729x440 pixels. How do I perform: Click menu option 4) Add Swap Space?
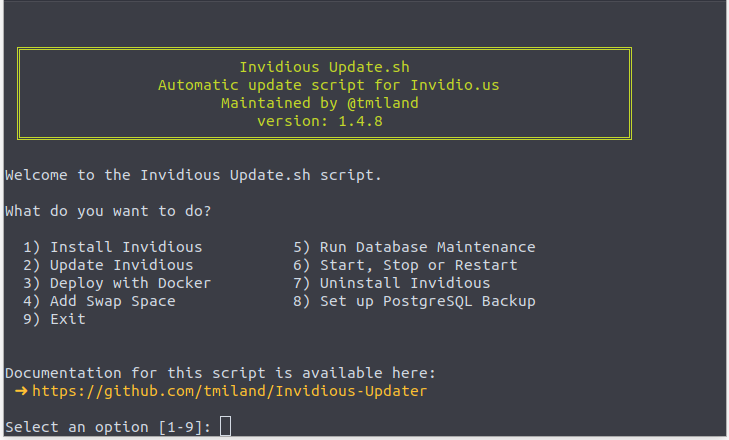tap(99, 301)
